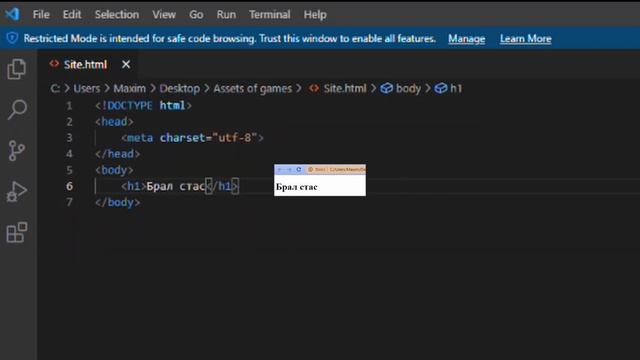
Task: Click the Restricted Mode shield icon
Action: pos(12,38)
